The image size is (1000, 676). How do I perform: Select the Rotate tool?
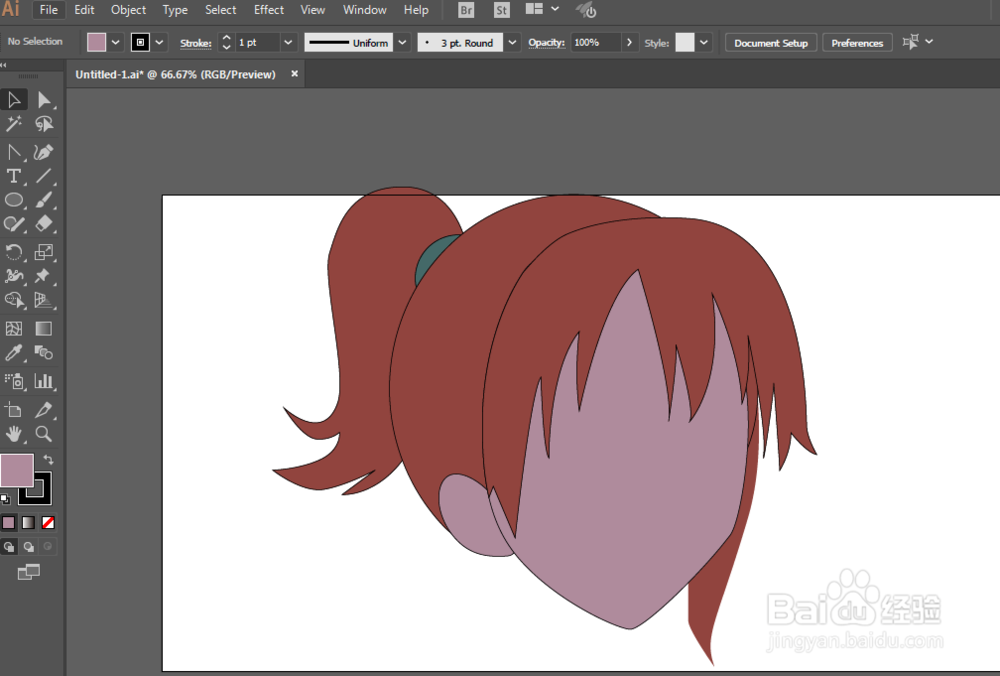point(14,252)
